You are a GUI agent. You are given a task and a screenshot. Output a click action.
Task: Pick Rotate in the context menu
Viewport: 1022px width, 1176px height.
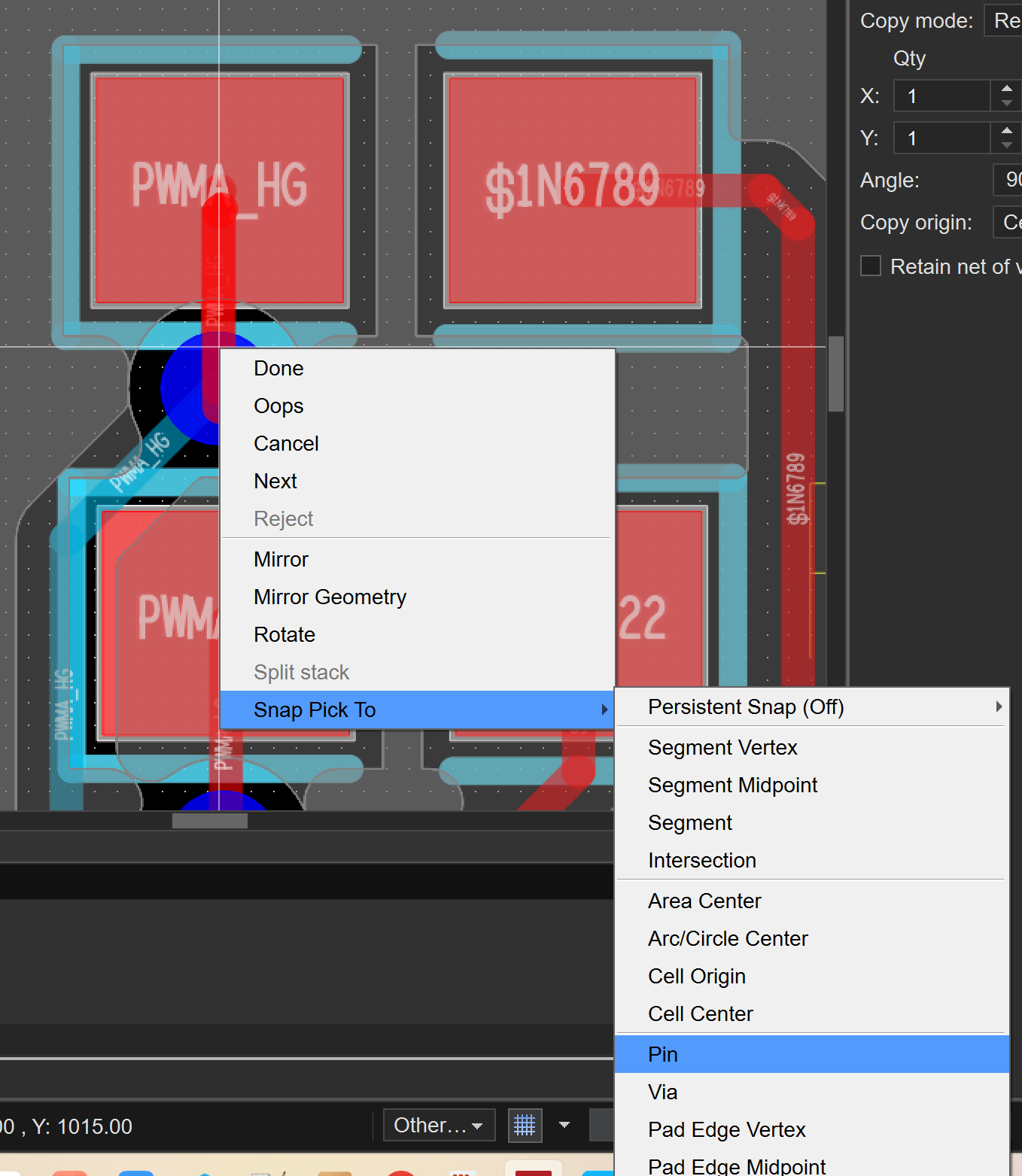(x=284, y=635)
